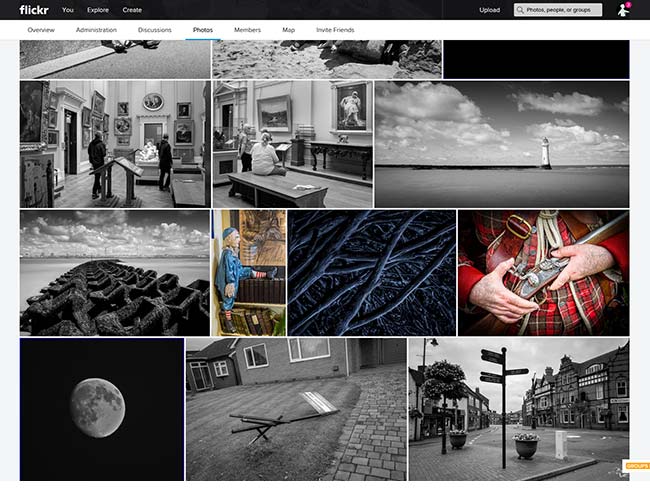650x500 pixels.
Task: Open the blue leaf veins photo
Action: coord(372,273)
